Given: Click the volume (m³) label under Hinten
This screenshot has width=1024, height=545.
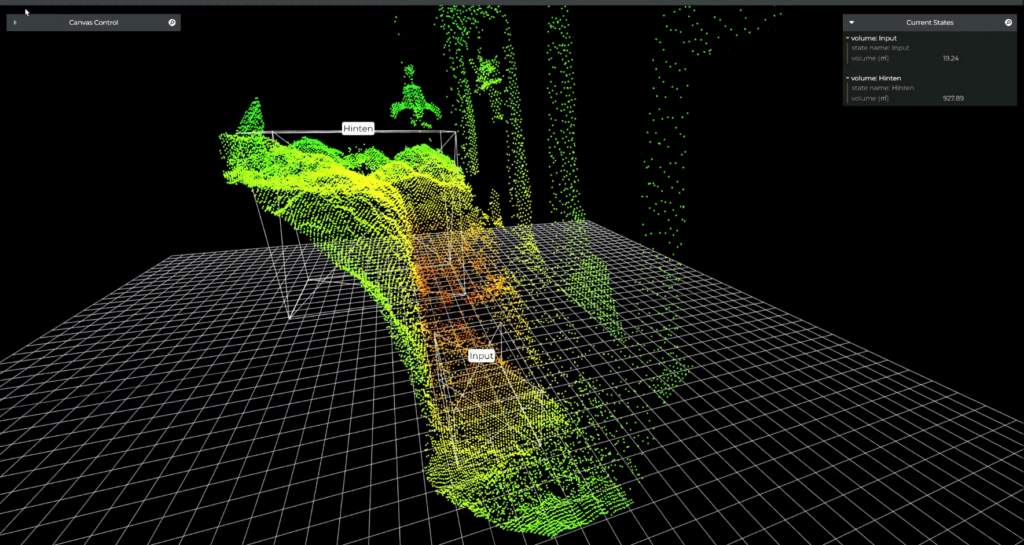Looking at the screenshot, I should pos(873,98).
